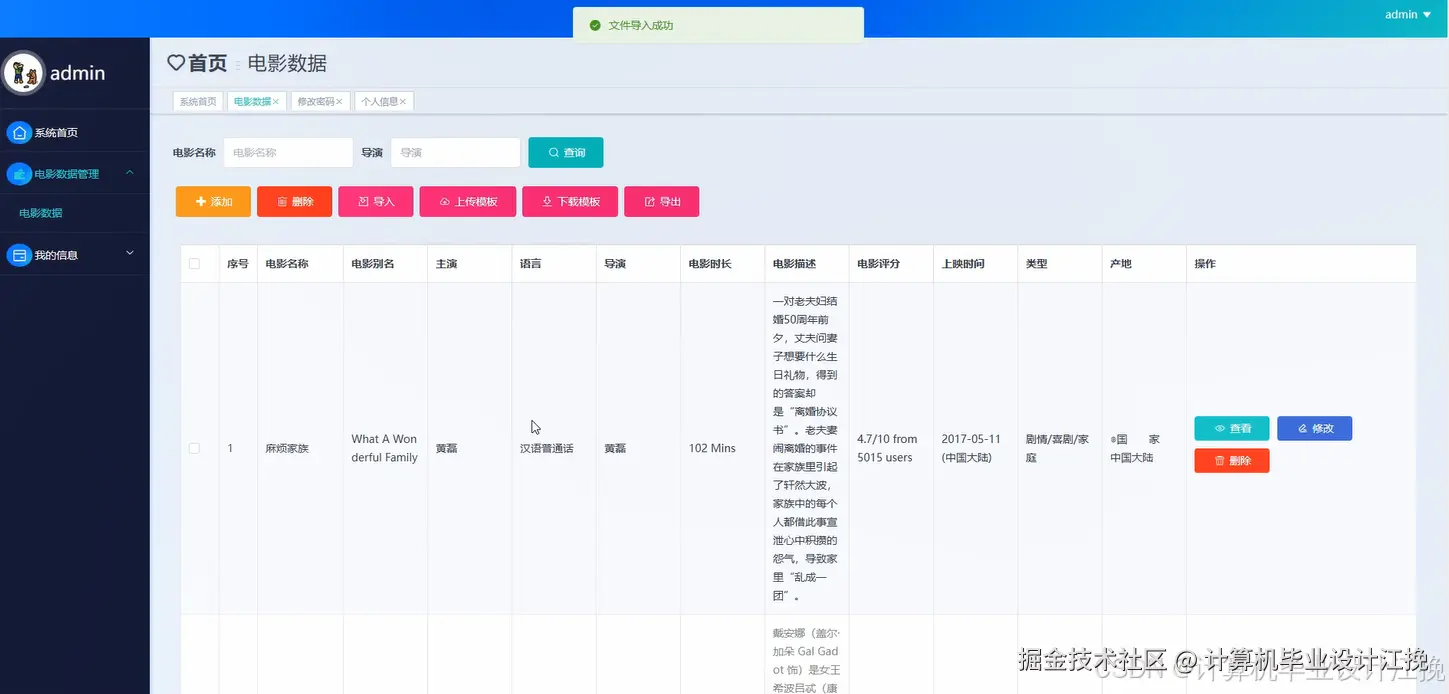The width and height of the screenshot is (1449, 694).
Task: View details of 麻烦家族 with 查看
Action: (x=1232, y=428)
